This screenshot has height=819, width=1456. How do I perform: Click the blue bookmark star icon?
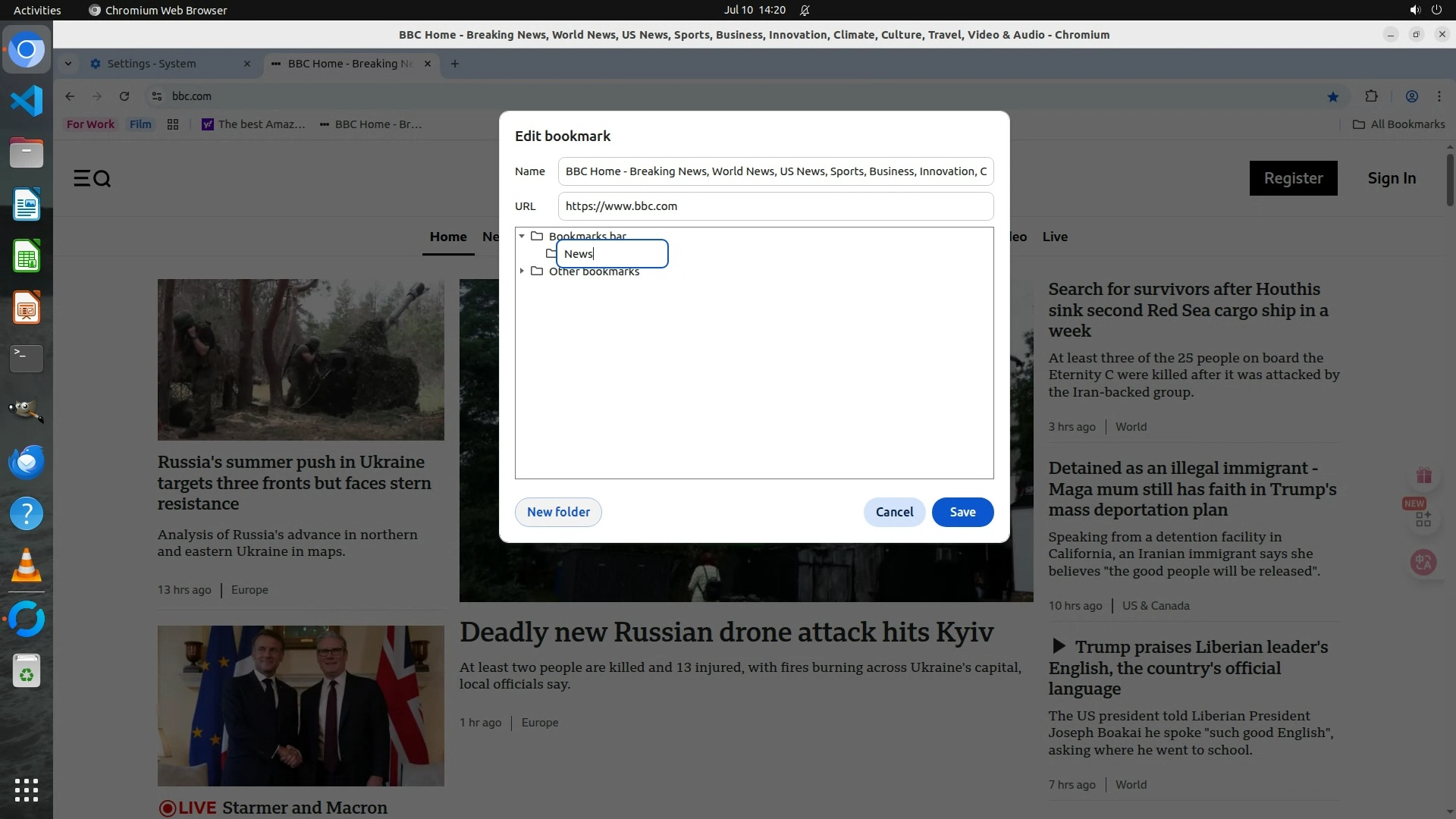[x=1332, y=96]
